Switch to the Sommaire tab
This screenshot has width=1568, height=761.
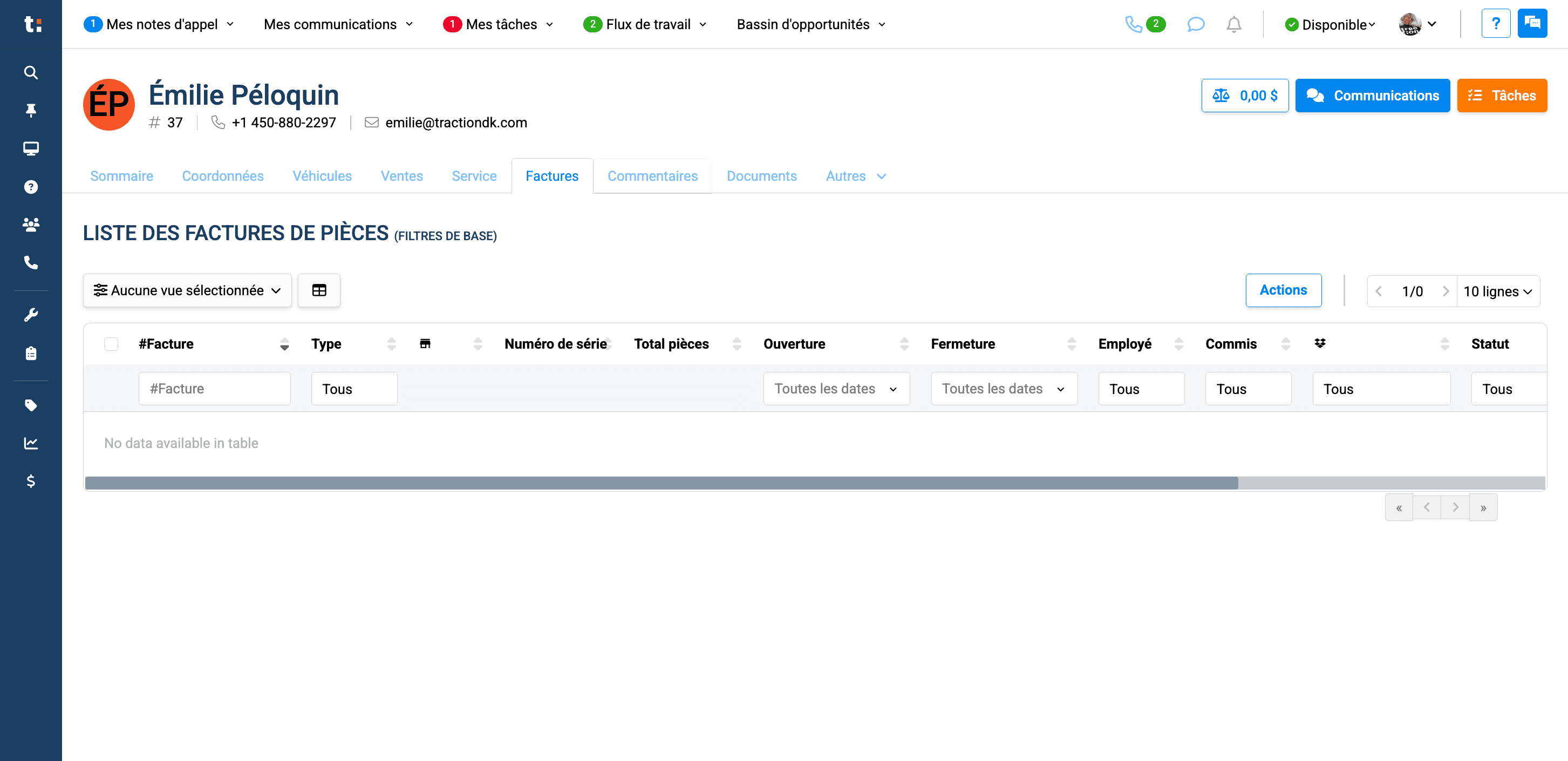point(122,176)
